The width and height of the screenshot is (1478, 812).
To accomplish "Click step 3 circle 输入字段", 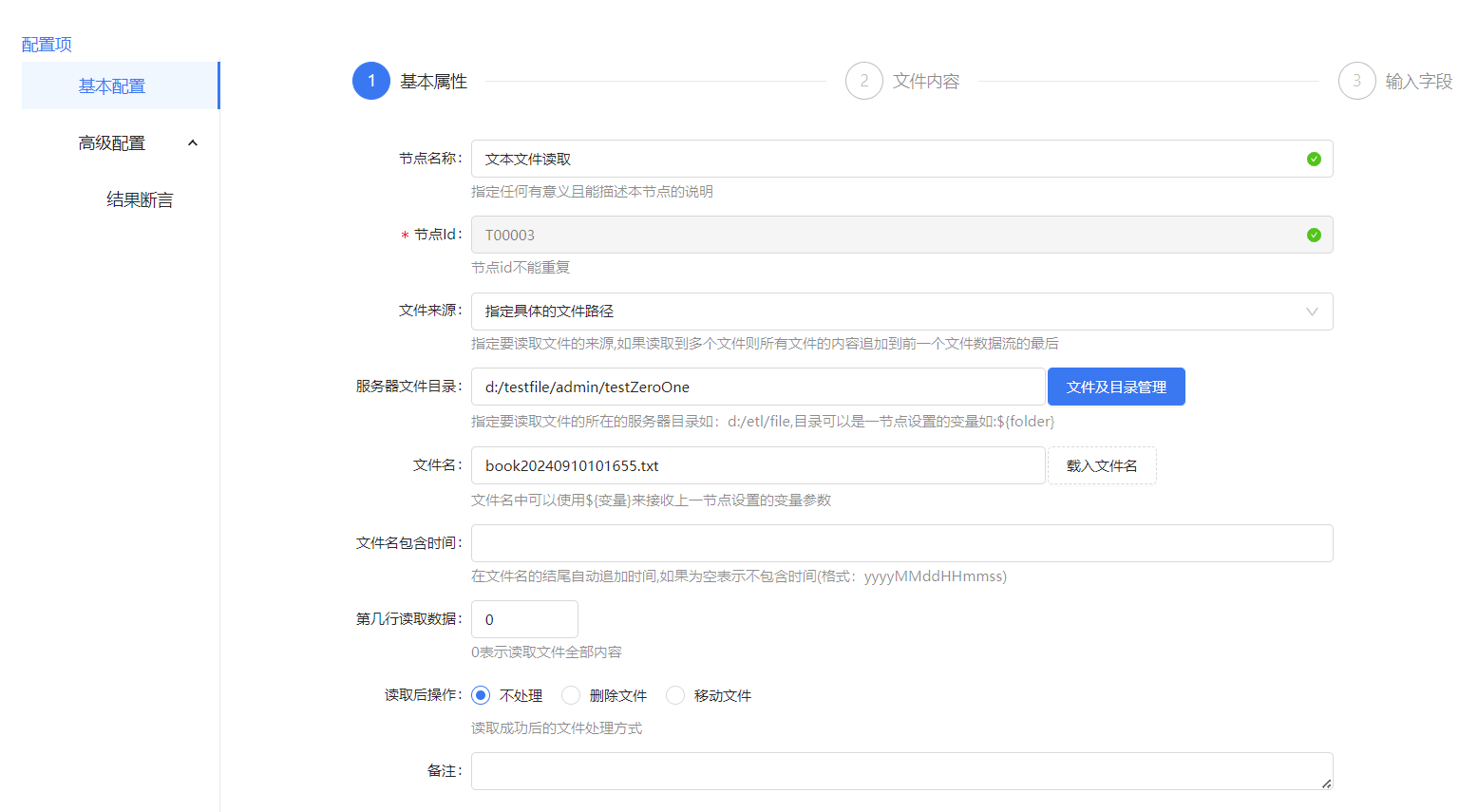I will click(1357, 81).
